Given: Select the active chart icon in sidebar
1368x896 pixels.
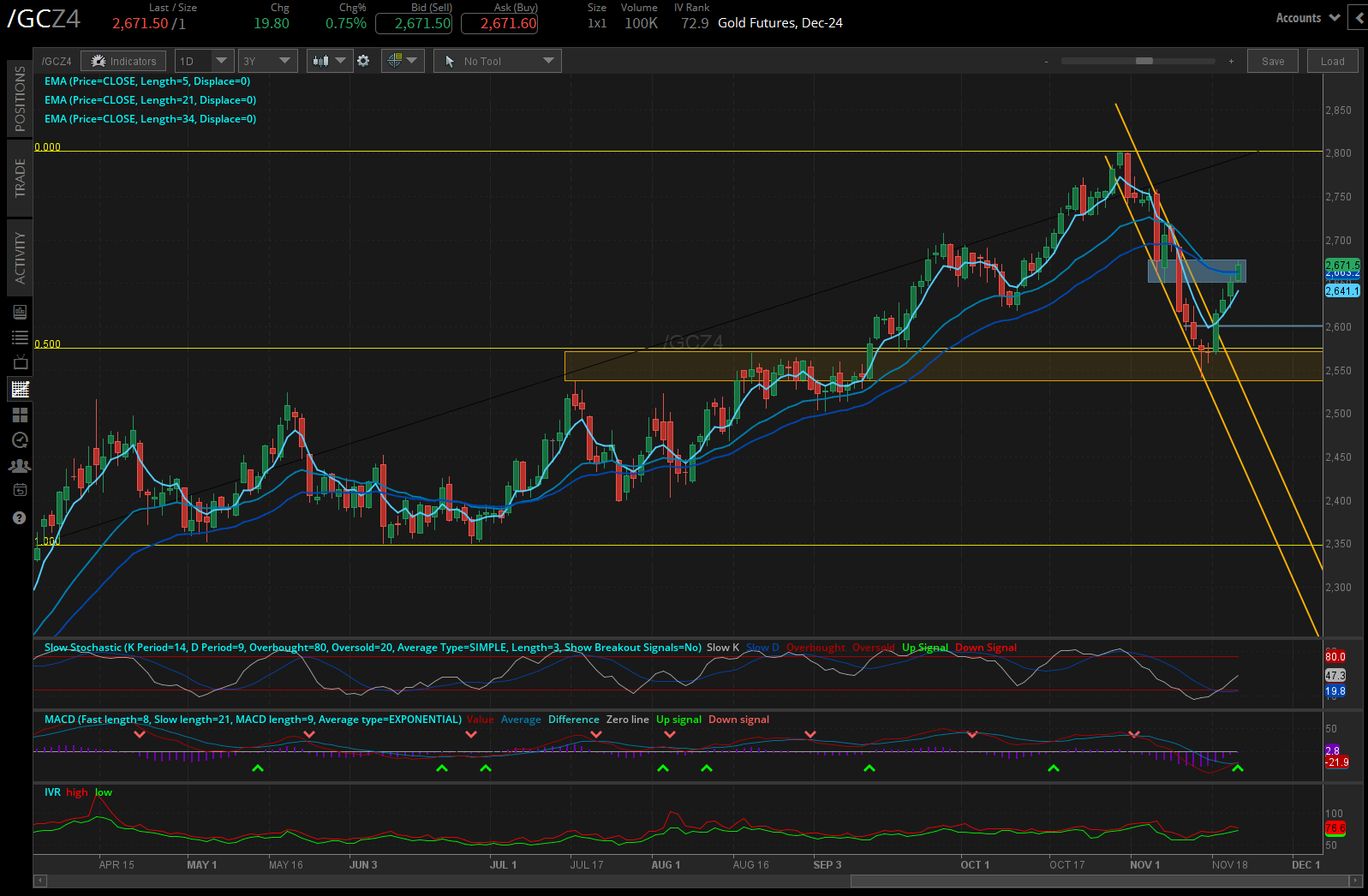Looking at the screenshot, I should [x=20, y=389].
